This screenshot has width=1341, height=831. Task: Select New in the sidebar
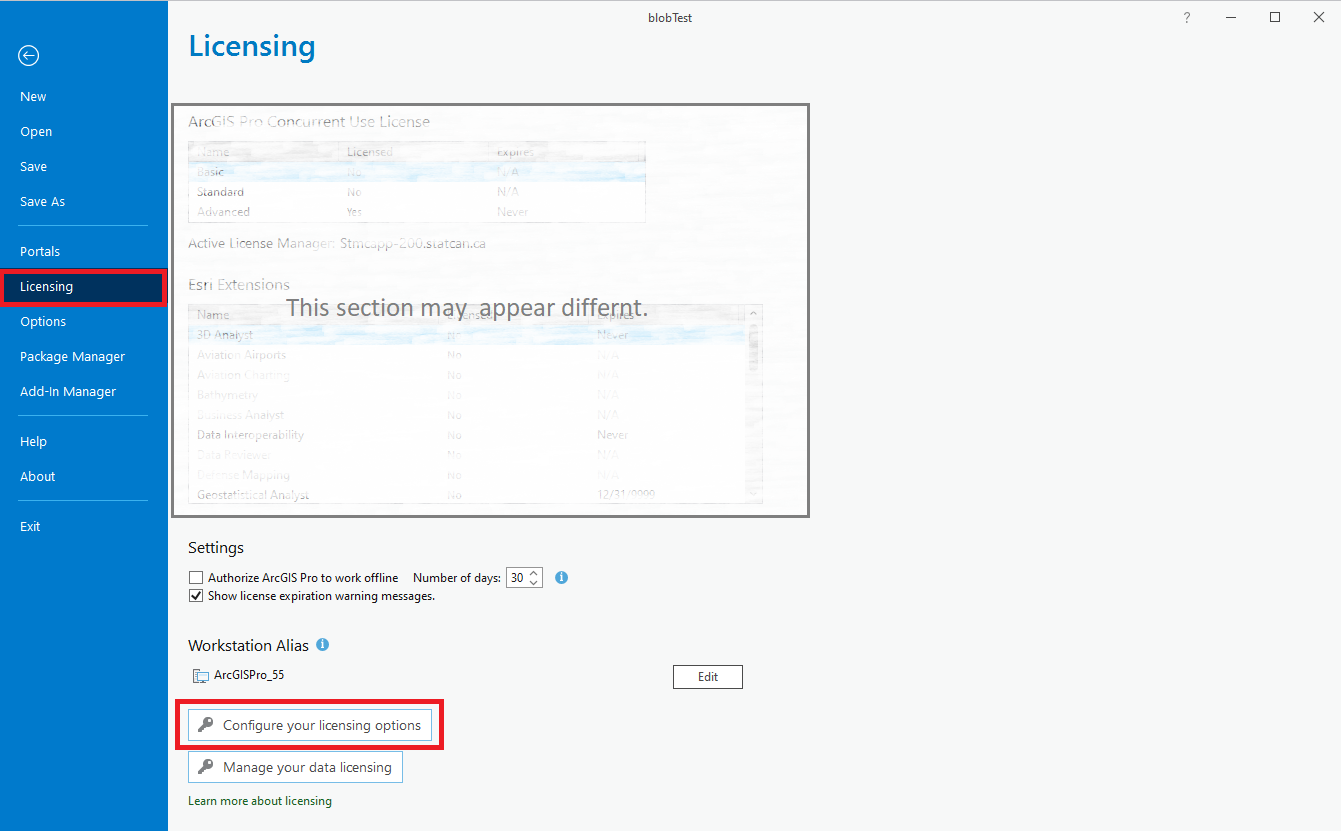click(33, 97)
